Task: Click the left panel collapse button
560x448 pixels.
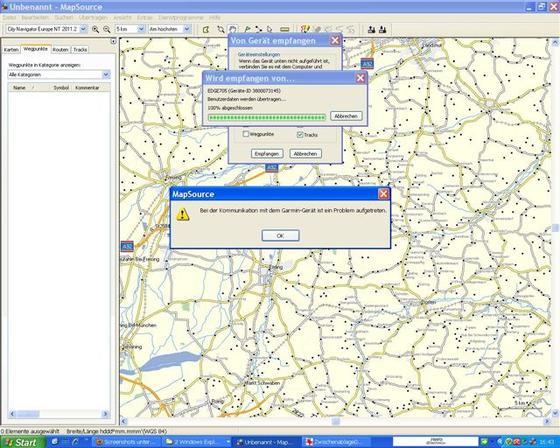Action: tap(113, 41)
